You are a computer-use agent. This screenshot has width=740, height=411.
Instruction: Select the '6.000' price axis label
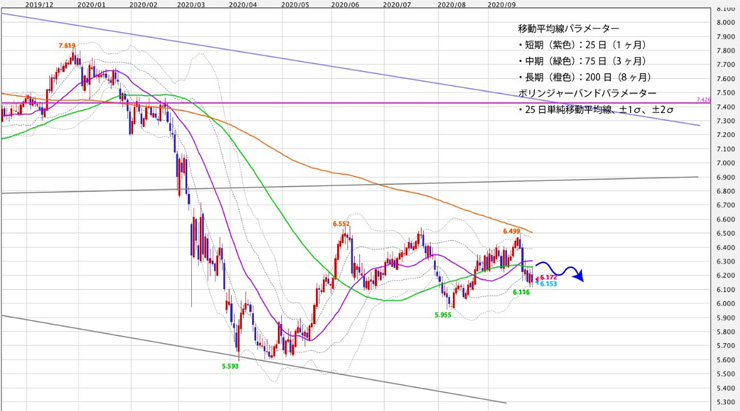point(725,303)
